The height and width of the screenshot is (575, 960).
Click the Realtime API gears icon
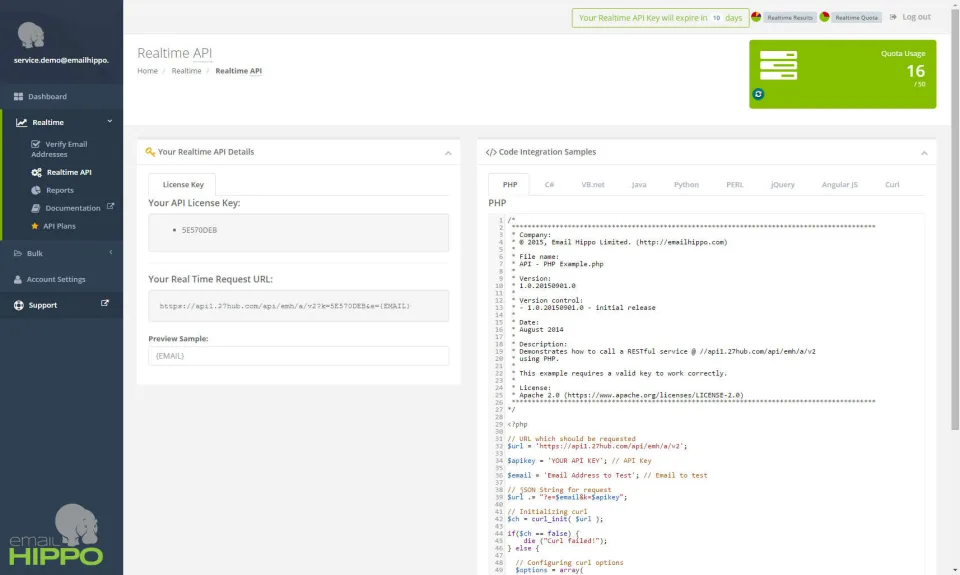(36, 173)
